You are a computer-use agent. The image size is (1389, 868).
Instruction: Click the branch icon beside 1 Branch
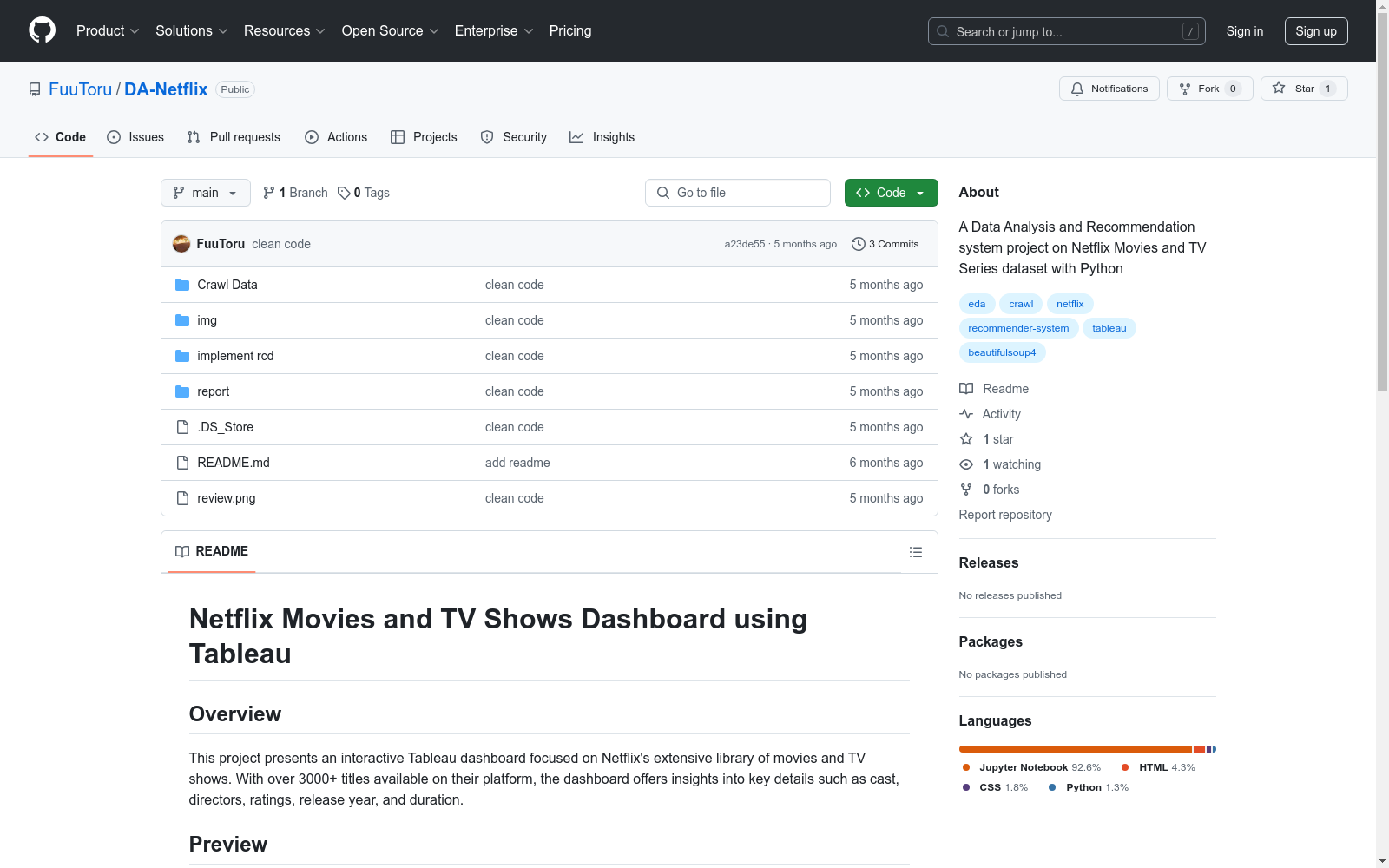pyautogui.click(x=269, y=193)
